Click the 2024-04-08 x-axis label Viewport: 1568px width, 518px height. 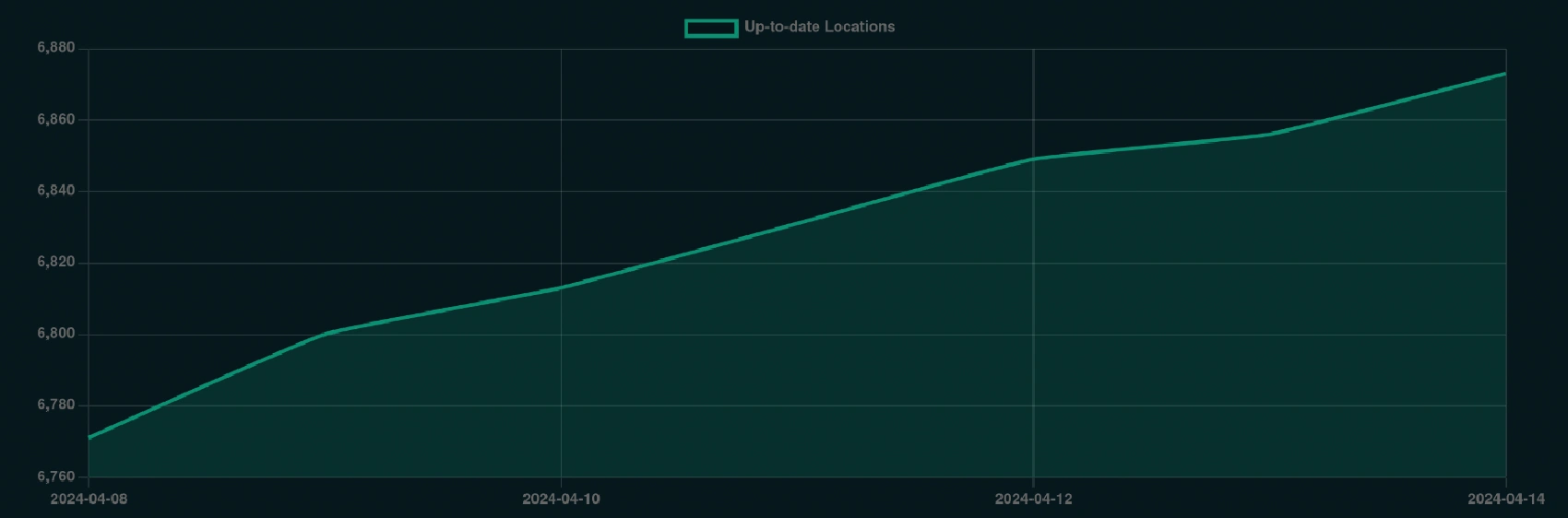pos(89,499)
